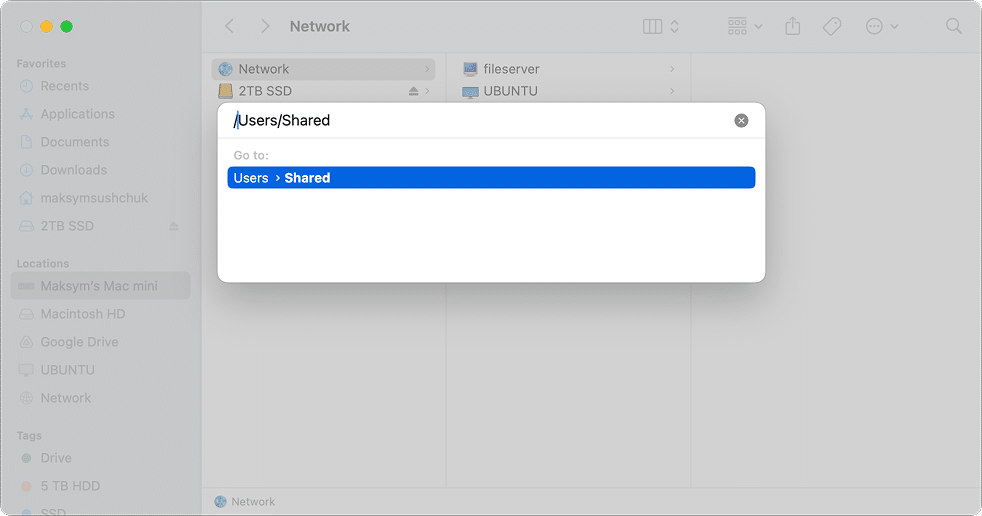
Task: Click the Tags toolbar icon
Action: 832,26
